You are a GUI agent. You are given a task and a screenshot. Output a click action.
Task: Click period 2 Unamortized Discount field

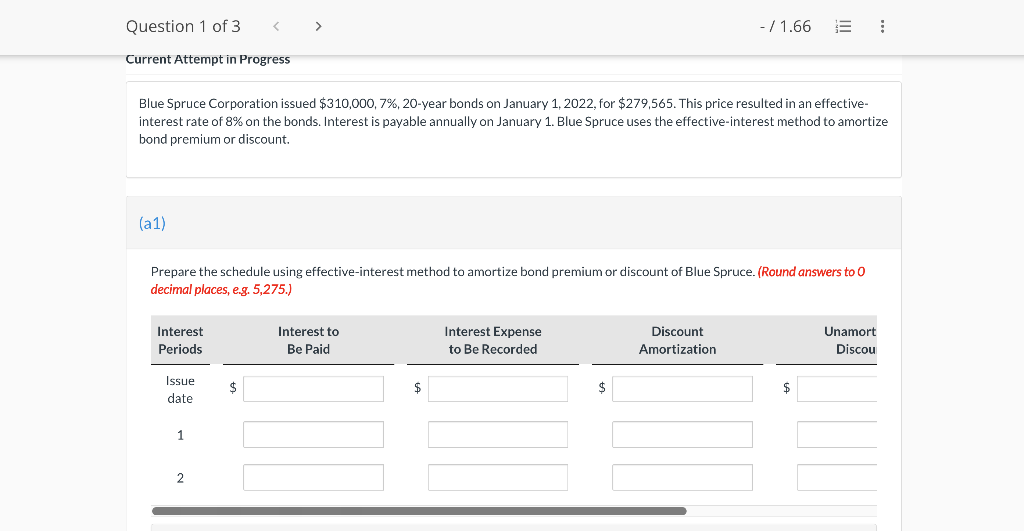837,477
